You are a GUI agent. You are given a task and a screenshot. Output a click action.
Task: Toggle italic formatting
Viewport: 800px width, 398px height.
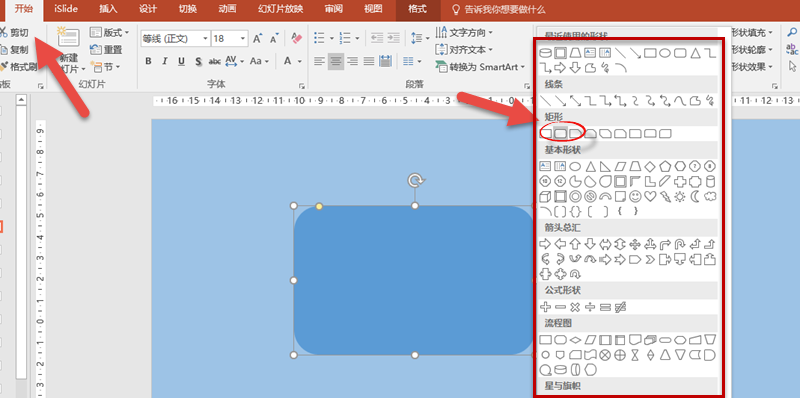pos(165,61)
